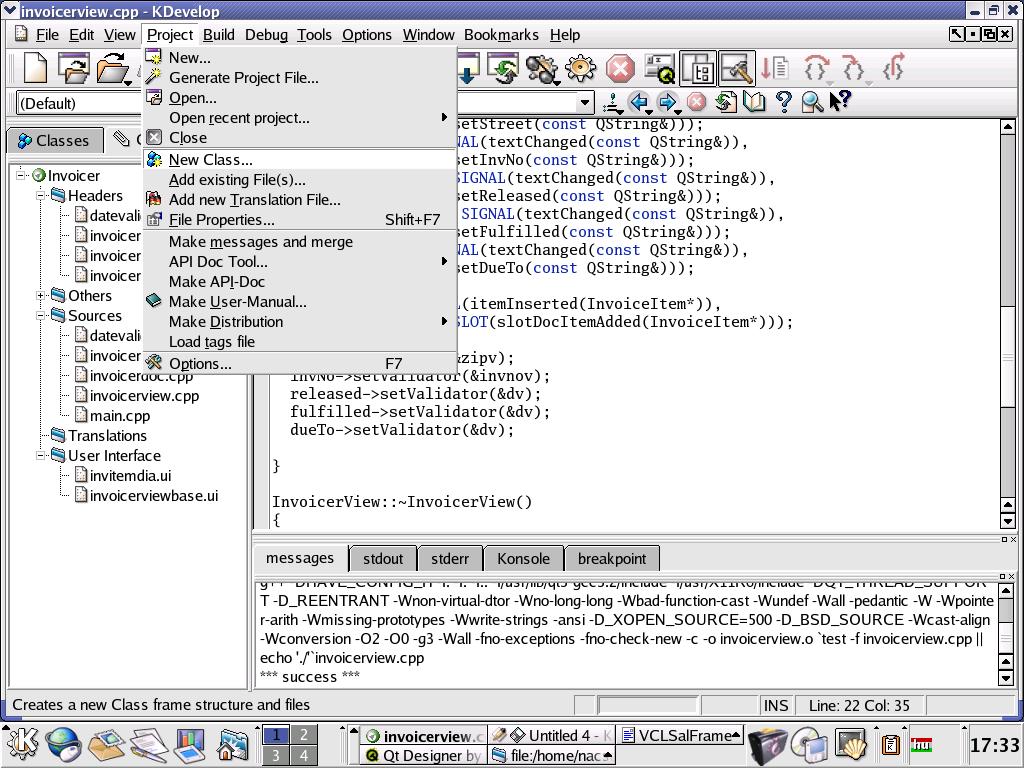Select Load tags file entry
Viewport: 1024px width, 768px height.
[x=299, y=342]
